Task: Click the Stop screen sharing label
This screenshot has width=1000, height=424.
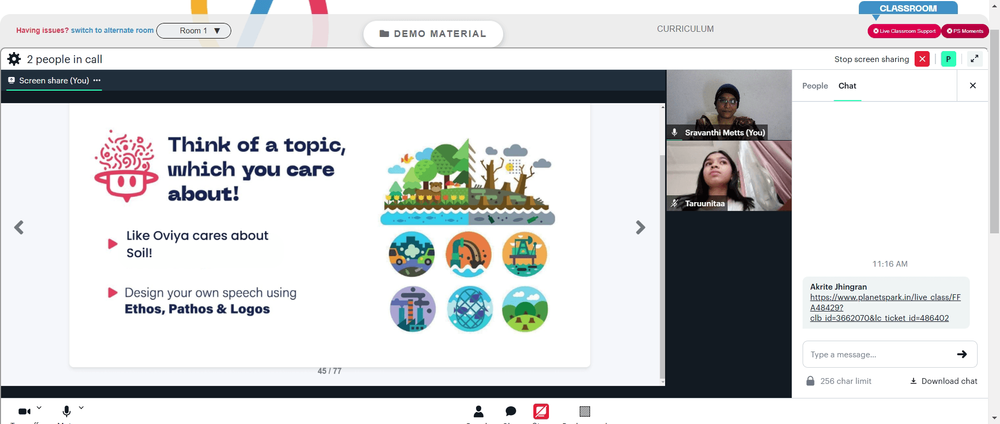Action: (x=871, y=59)
